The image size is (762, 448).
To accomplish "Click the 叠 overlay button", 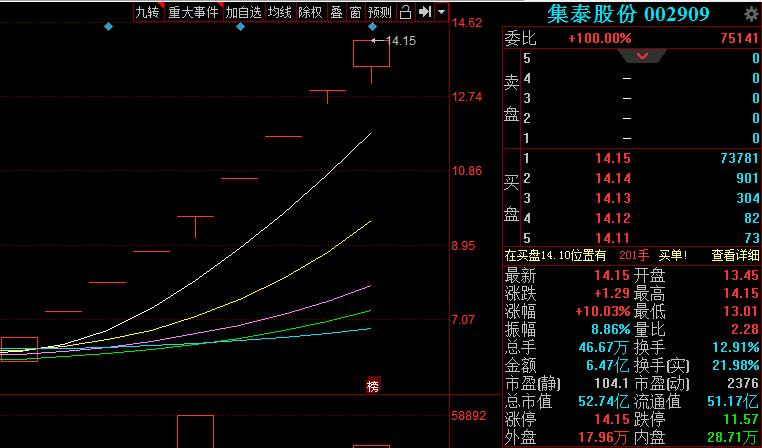I will click(336, 12).
